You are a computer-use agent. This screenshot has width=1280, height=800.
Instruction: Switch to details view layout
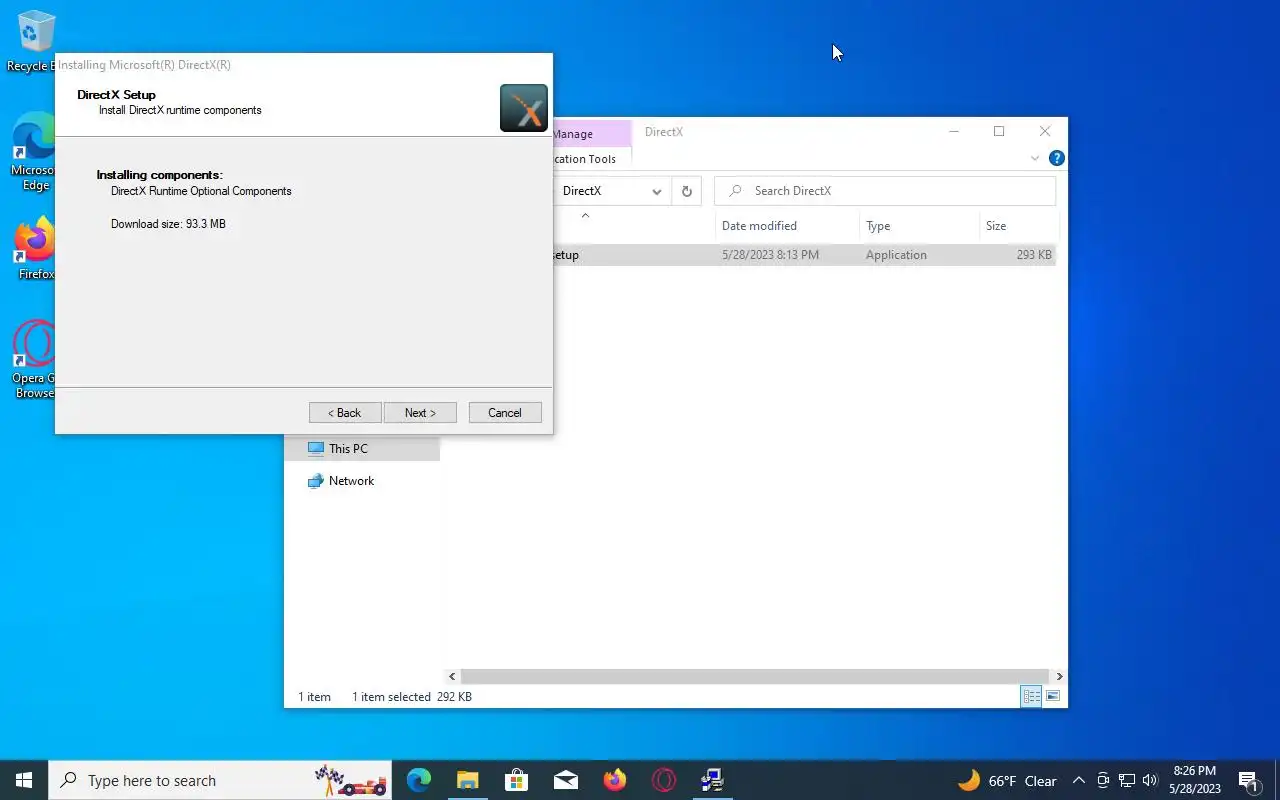click(x=1031, y=696)
